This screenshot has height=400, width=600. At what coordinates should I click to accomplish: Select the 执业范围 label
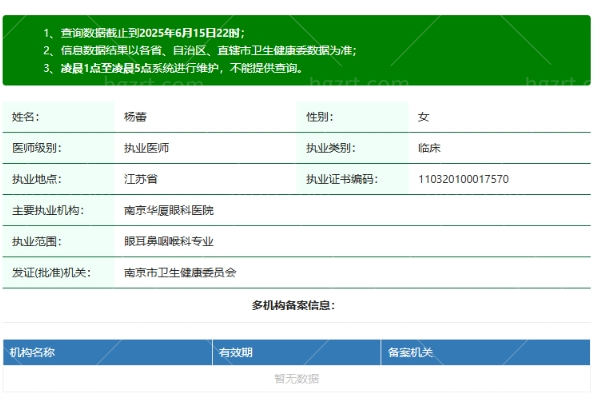36,241
